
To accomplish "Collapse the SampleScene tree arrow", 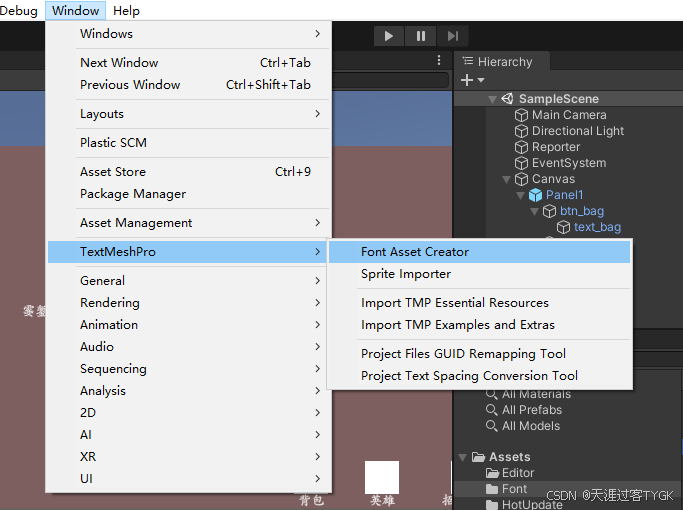I will 492,99.
